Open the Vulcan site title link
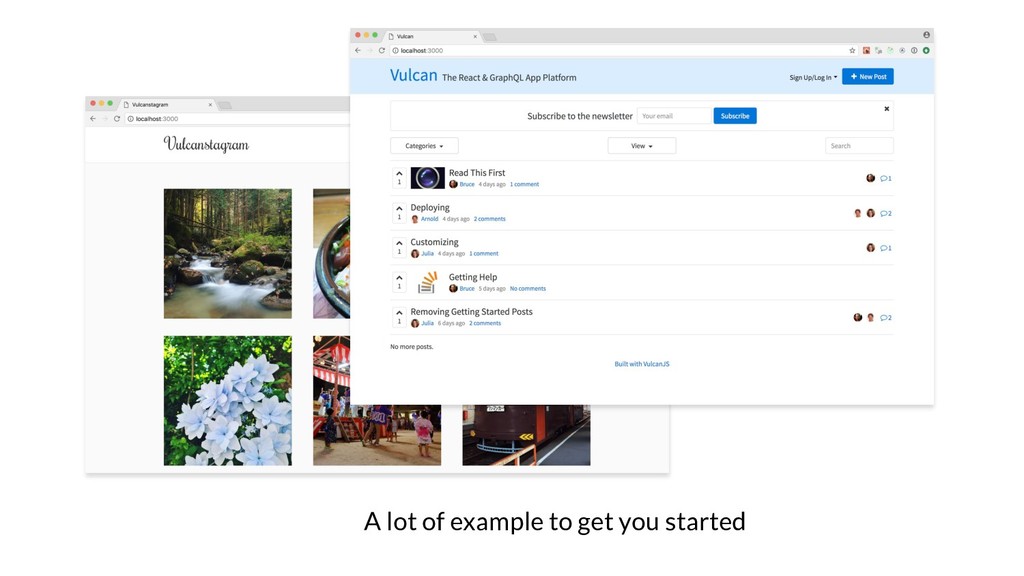 [x=413, y=75]
